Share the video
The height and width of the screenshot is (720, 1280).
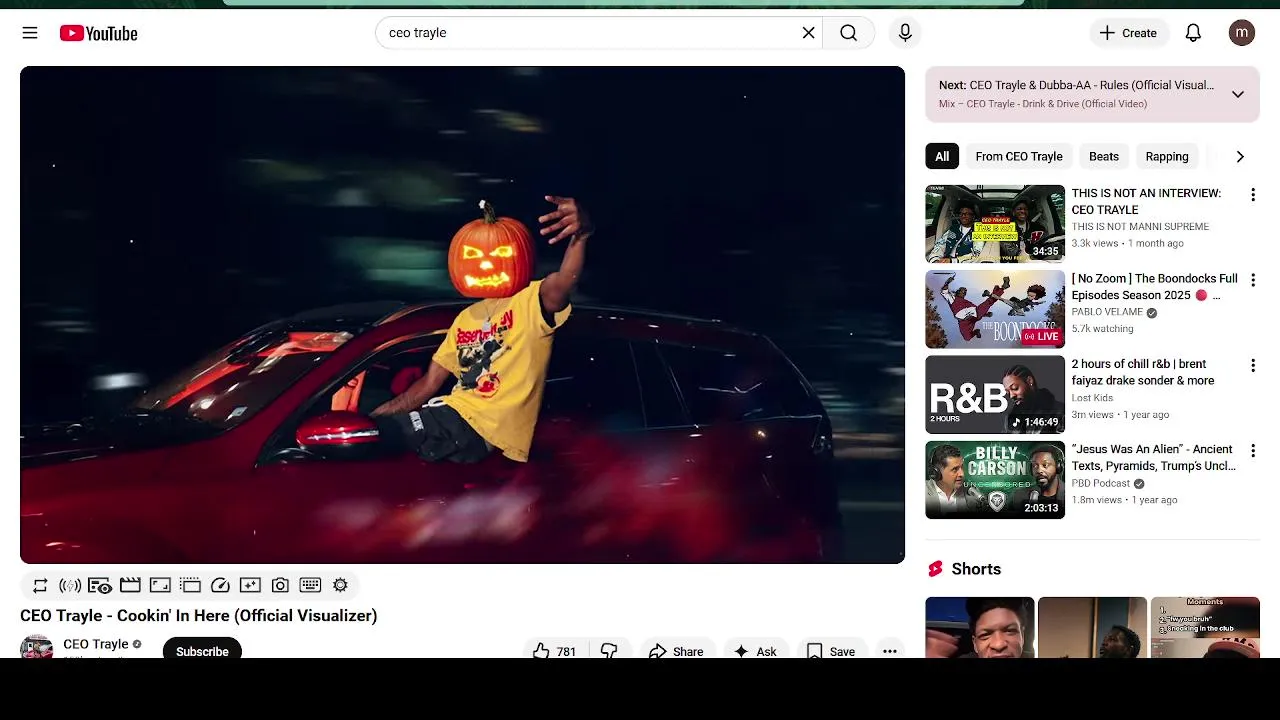(677, 649)
